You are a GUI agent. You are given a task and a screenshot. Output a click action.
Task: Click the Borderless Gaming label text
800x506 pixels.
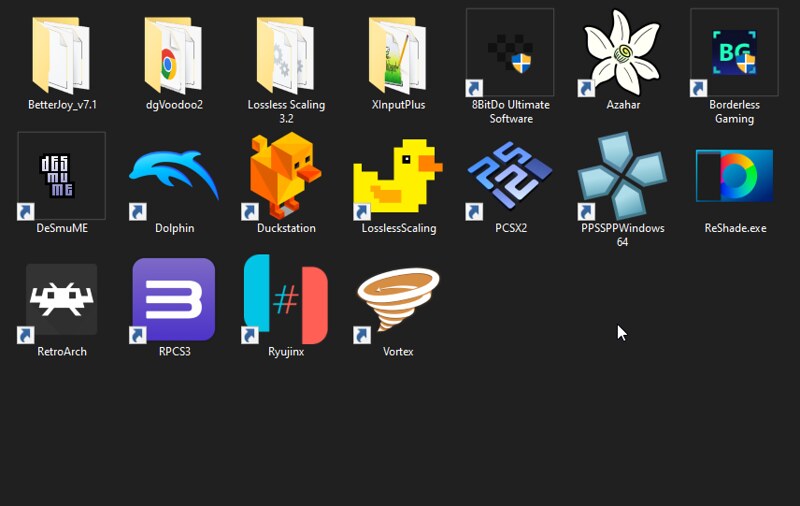tap(734, 112)
